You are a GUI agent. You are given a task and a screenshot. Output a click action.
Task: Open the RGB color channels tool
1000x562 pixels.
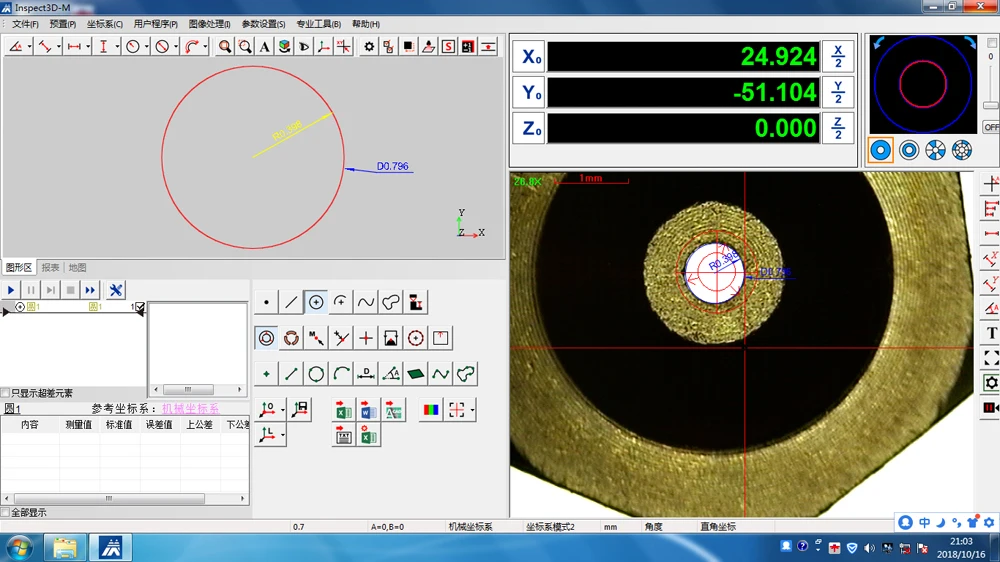430,410
